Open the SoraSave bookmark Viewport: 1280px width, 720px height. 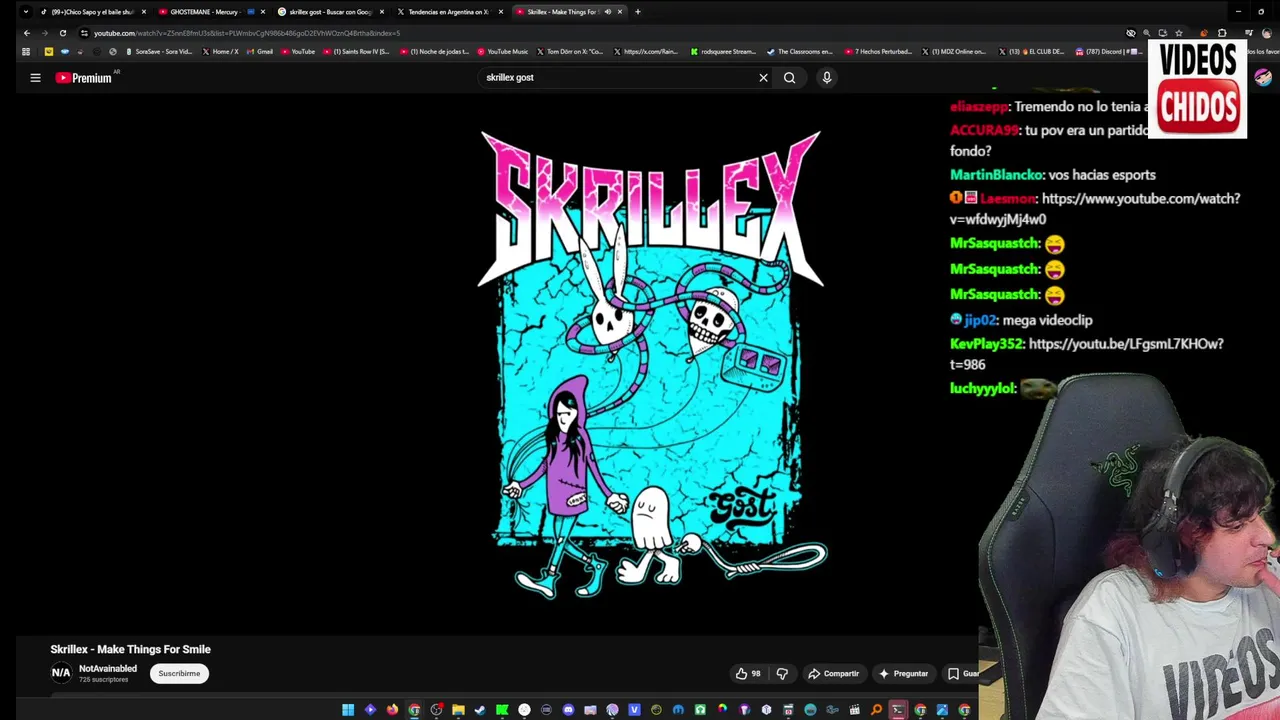click(159, 51)
